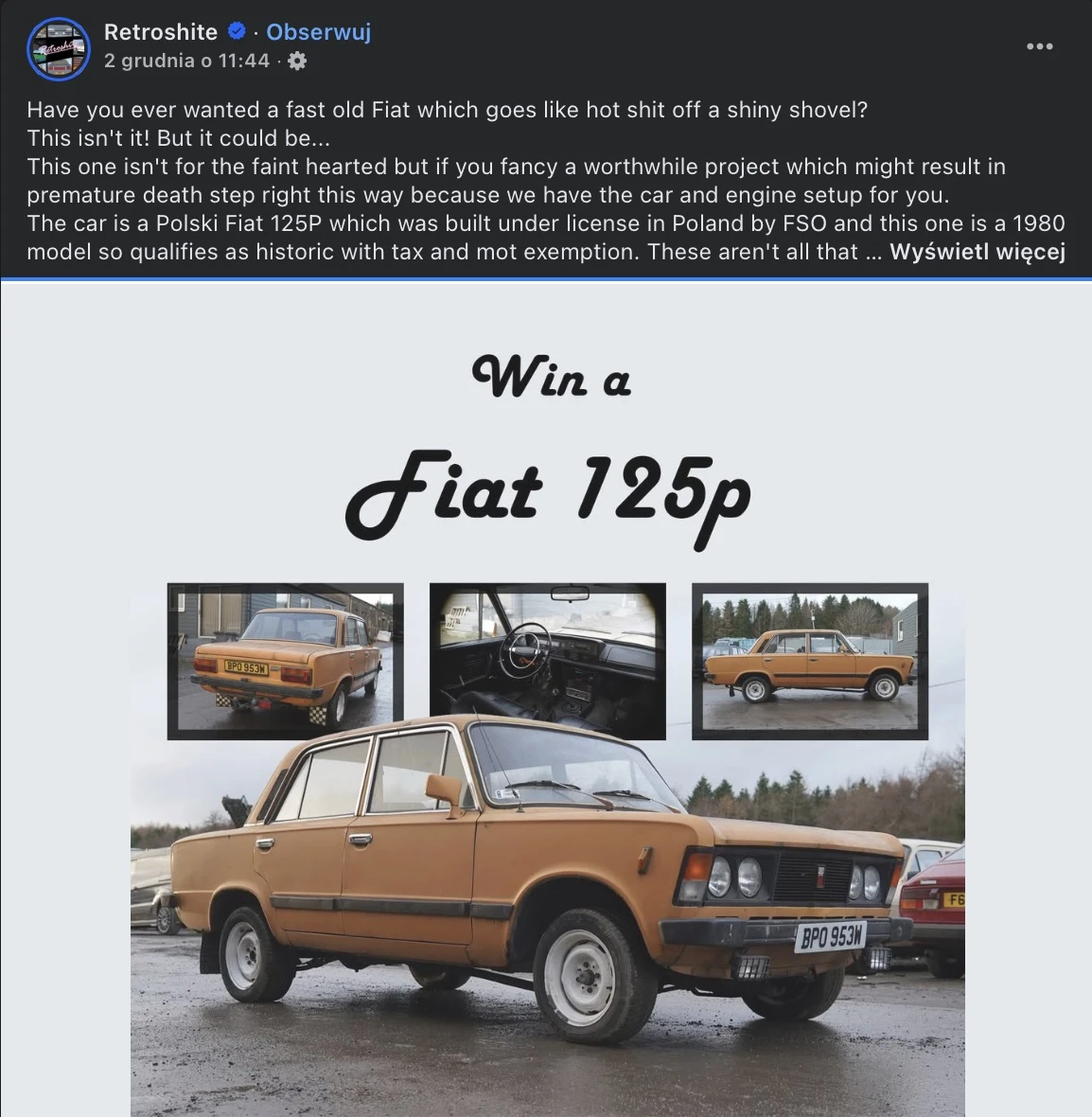
Task: Open the Retroshite page name link
Action: click(161, 31)
